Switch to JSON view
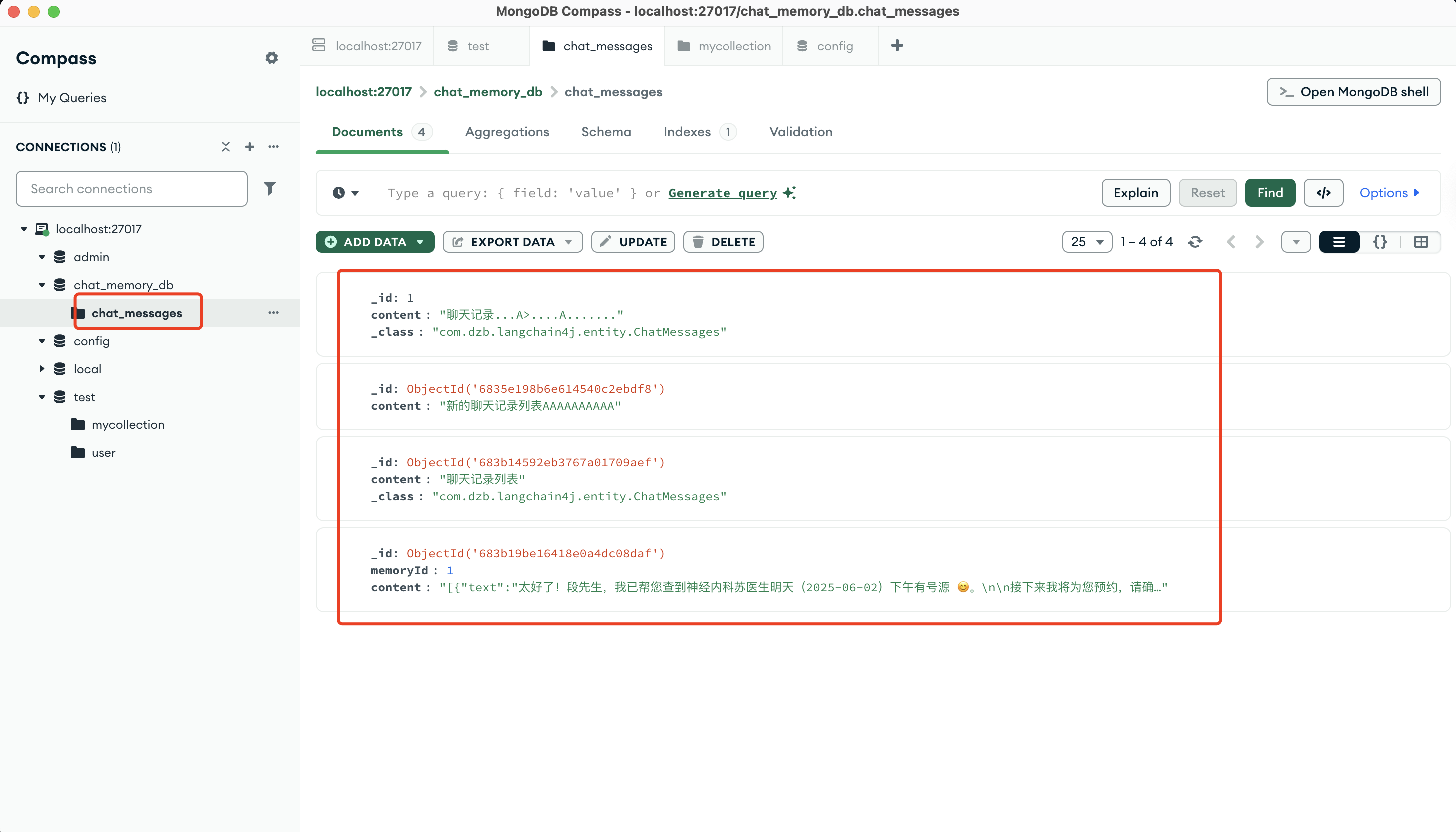 (x=1380, y=242)
